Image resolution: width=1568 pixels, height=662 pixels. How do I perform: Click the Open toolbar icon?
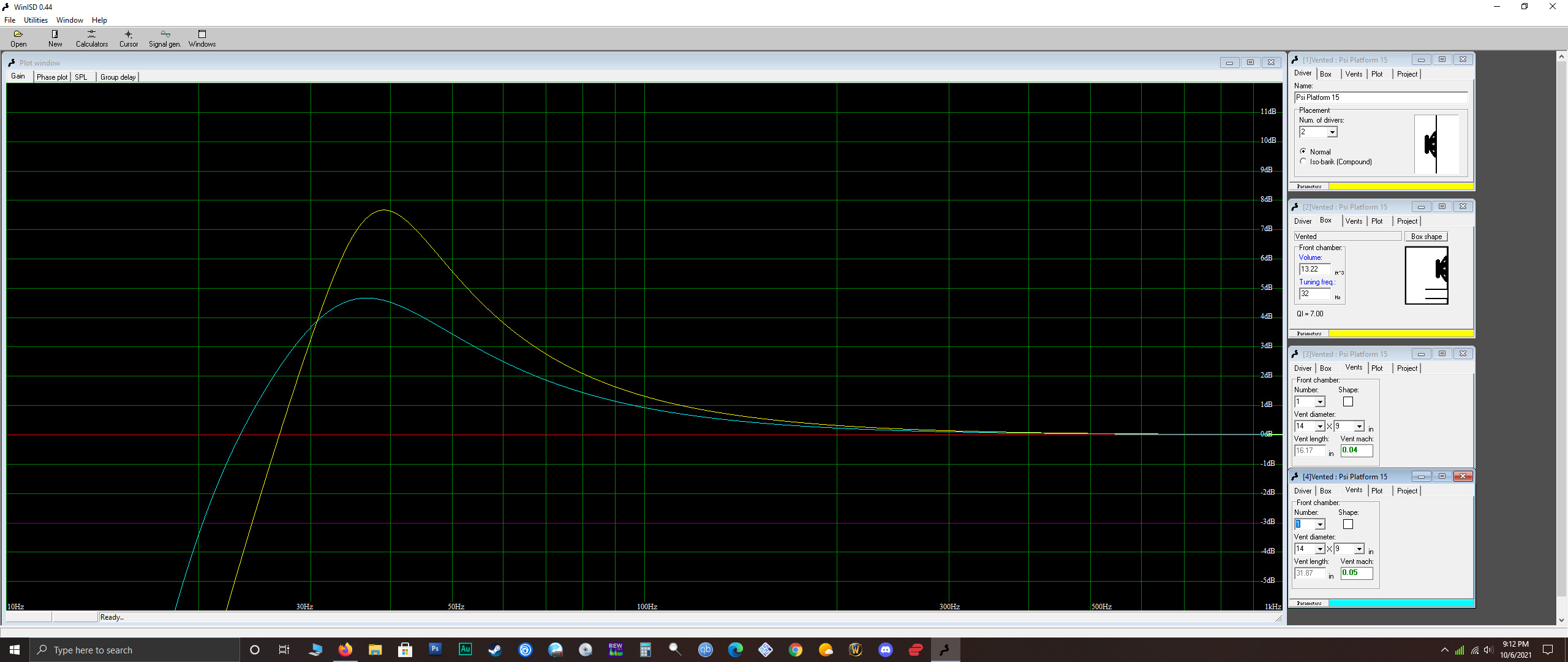click(x=18, y=39)
